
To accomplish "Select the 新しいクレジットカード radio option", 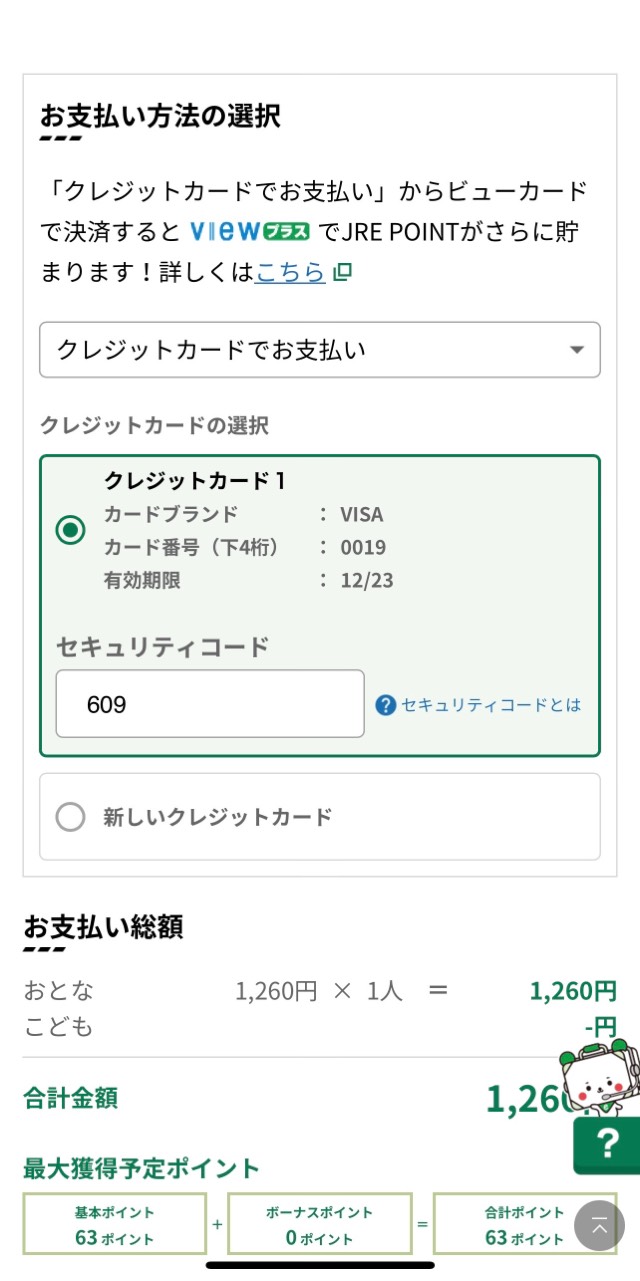I will (71, 817).
